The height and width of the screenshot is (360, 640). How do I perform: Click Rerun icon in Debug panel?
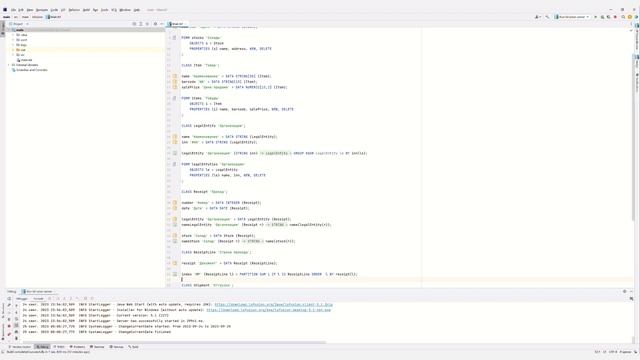(9, 299)
